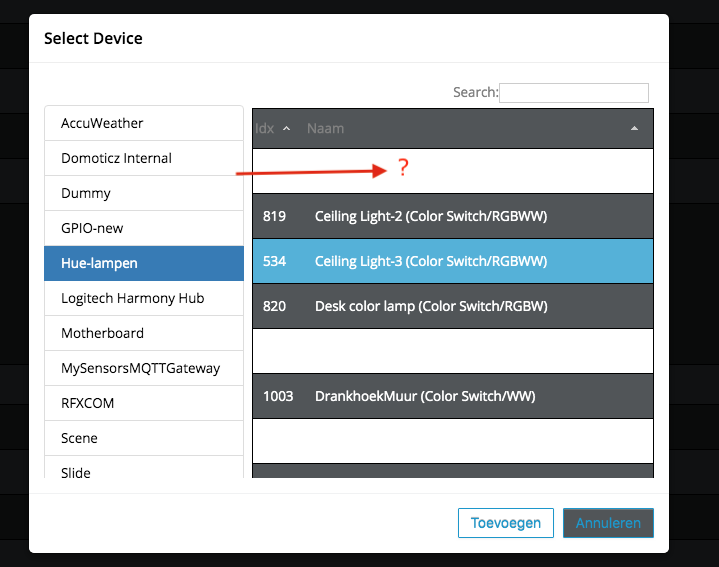Viewport: 719px width, 567px height.
Task: Open the Scene list entry
Action: 144,438
